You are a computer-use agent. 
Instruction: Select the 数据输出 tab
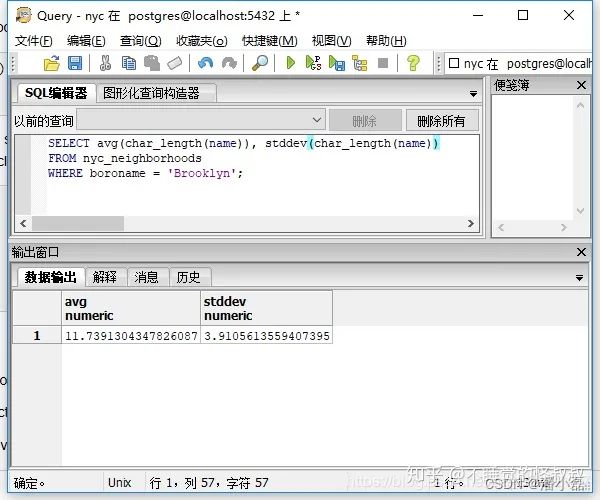point(51,277)
